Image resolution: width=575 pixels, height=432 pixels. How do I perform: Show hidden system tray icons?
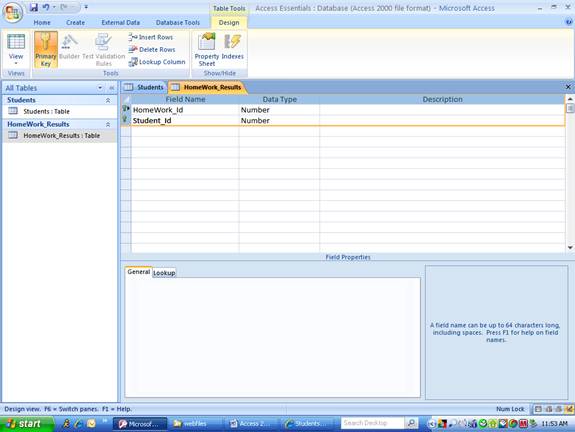click(x=432, y=424)
